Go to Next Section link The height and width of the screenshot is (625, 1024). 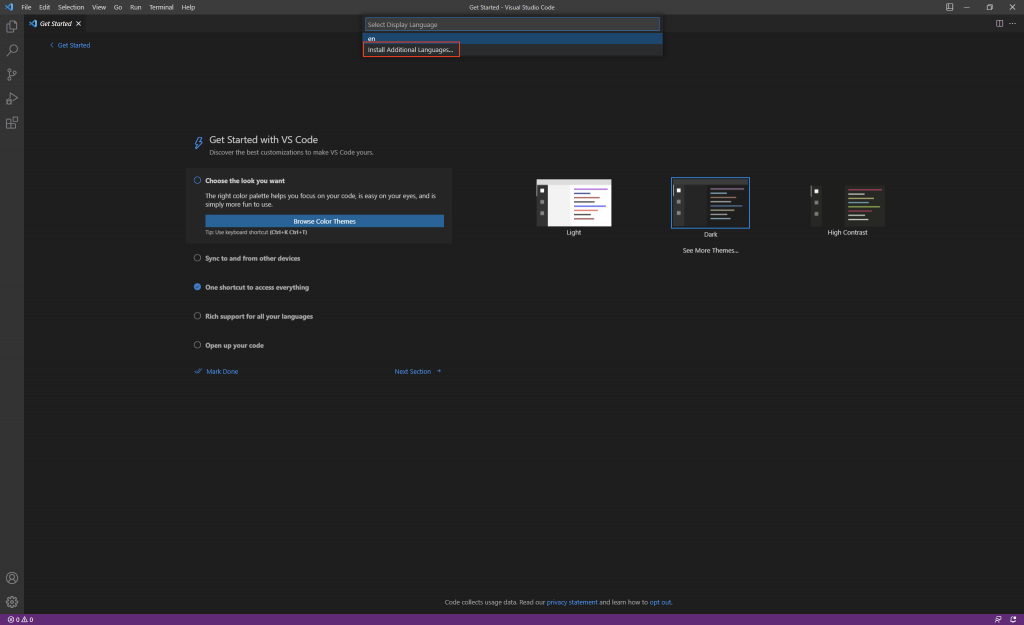[x=413, y=371]
